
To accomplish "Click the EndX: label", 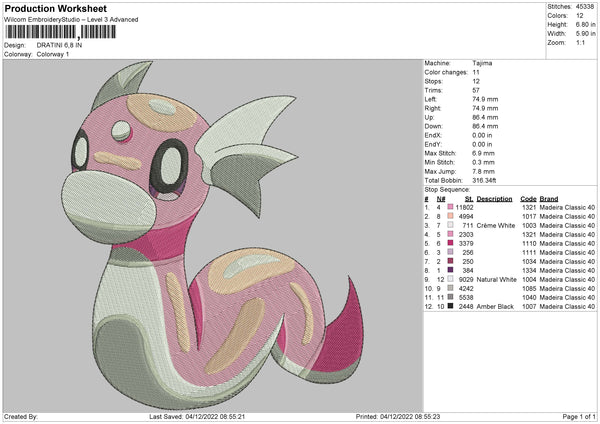I will (x=433, y=135).
